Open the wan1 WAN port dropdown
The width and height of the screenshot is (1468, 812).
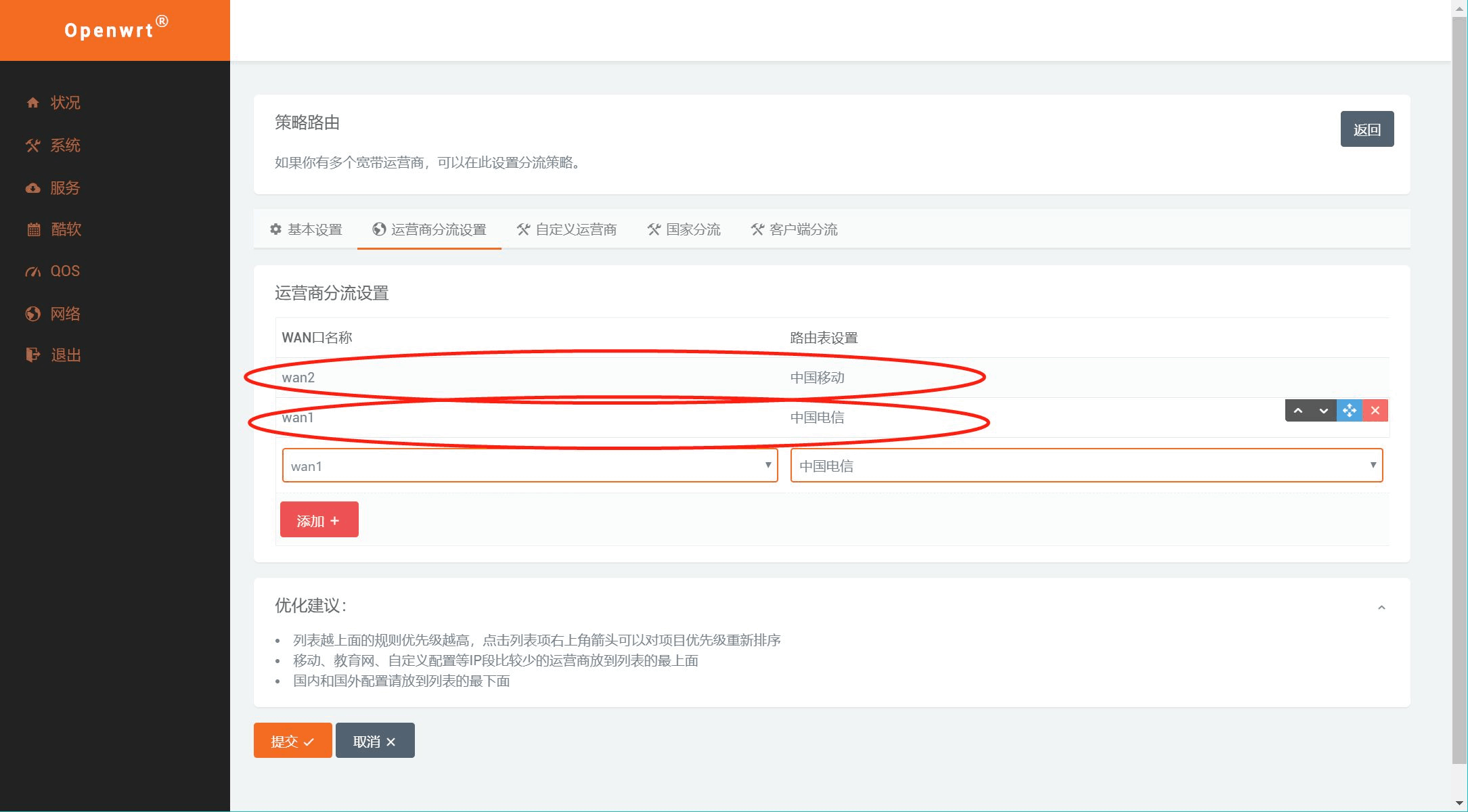[530, 466]
